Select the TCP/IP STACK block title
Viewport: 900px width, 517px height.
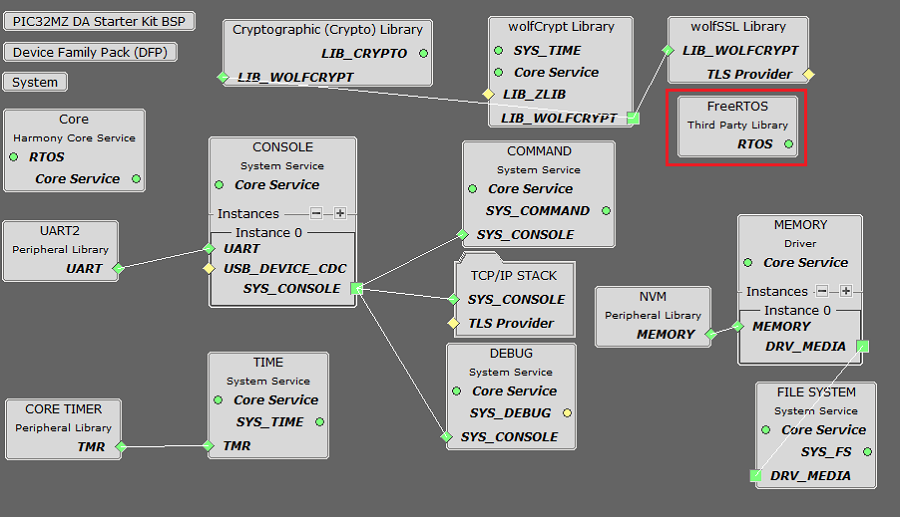[515, 275]
